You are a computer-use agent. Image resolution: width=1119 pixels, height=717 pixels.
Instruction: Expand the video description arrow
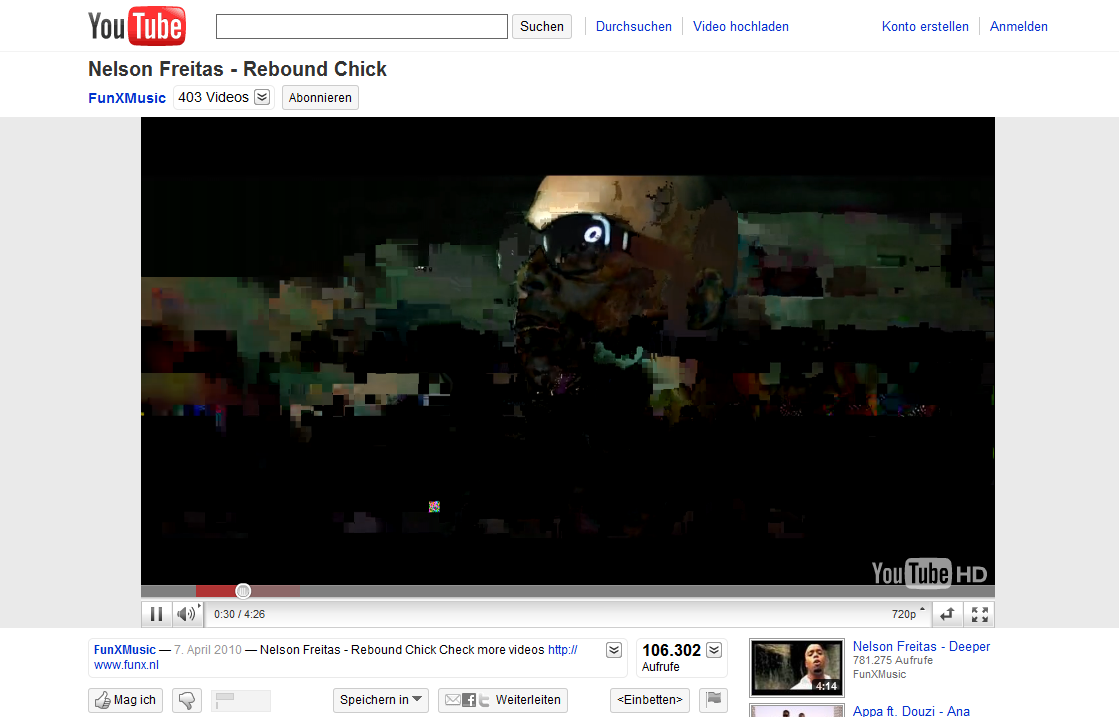(x=614, y=650)
